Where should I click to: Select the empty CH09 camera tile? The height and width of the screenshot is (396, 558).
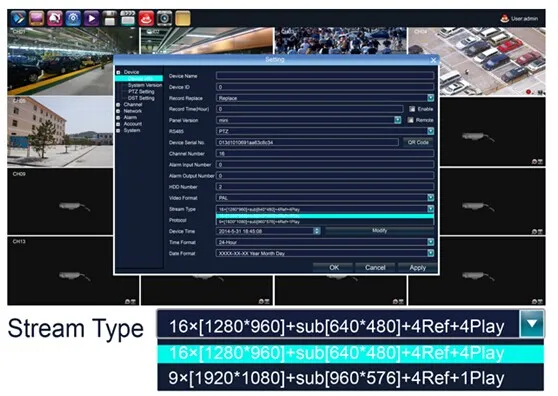point(60,201)
